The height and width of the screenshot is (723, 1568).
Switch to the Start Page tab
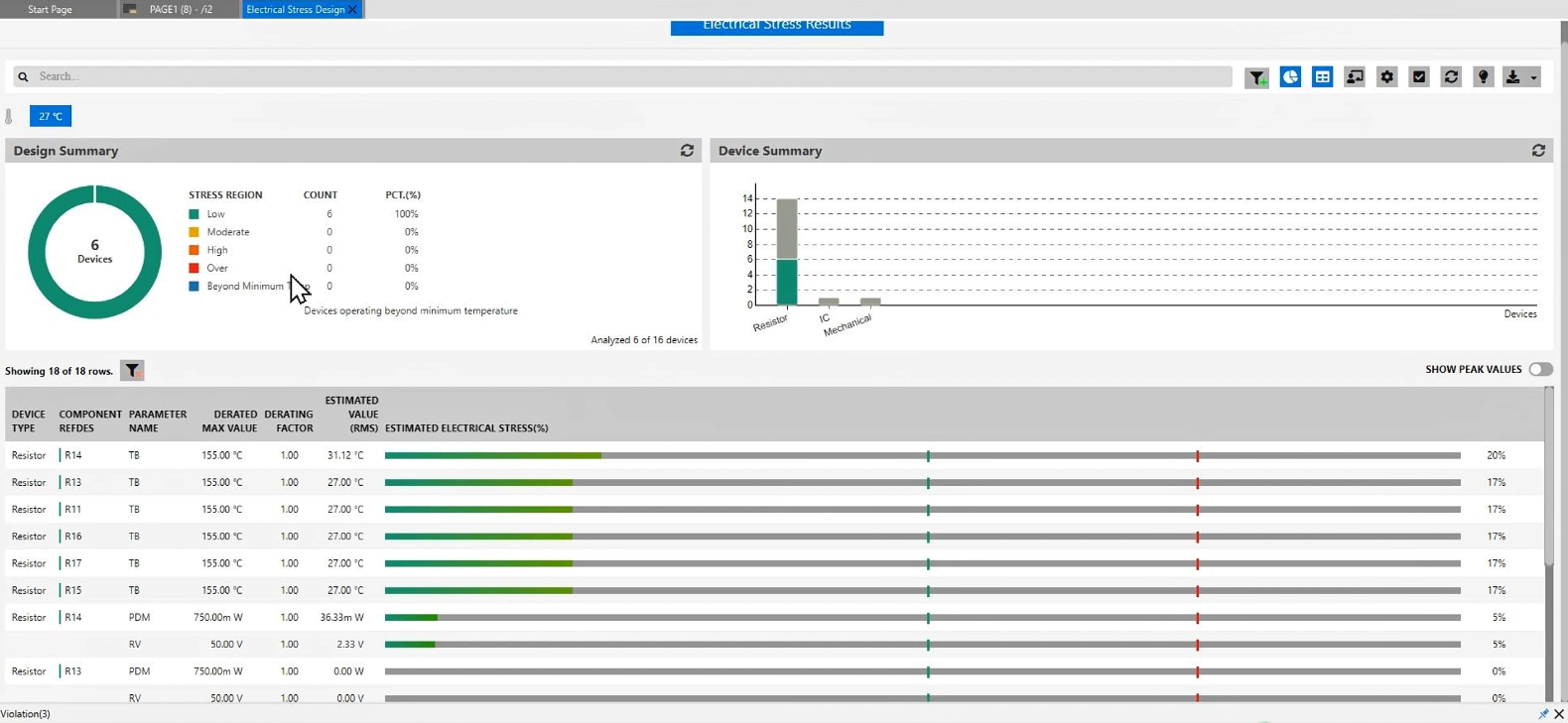[x=50, y=9]
